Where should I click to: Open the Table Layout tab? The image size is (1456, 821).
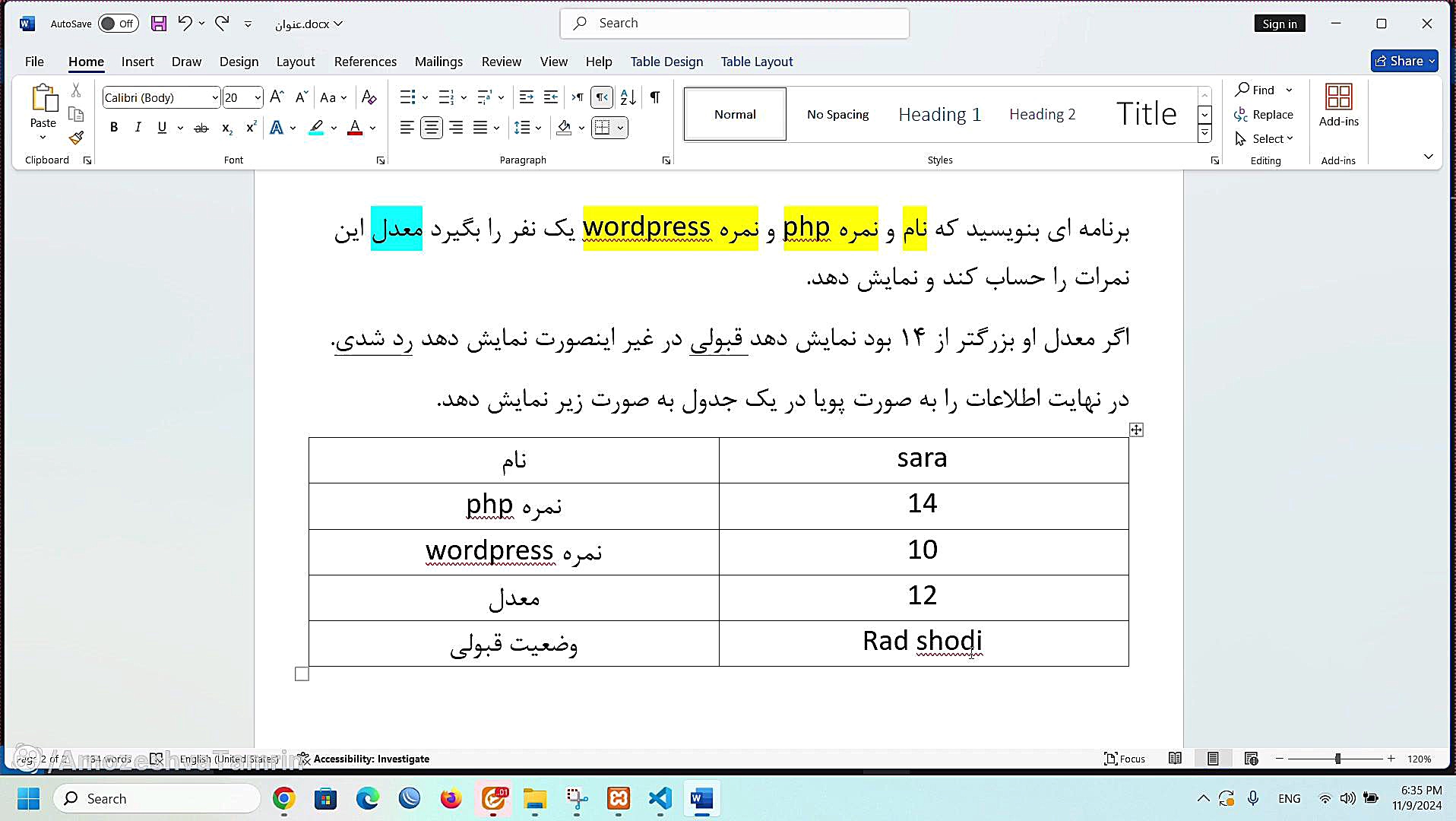(757, 62)
